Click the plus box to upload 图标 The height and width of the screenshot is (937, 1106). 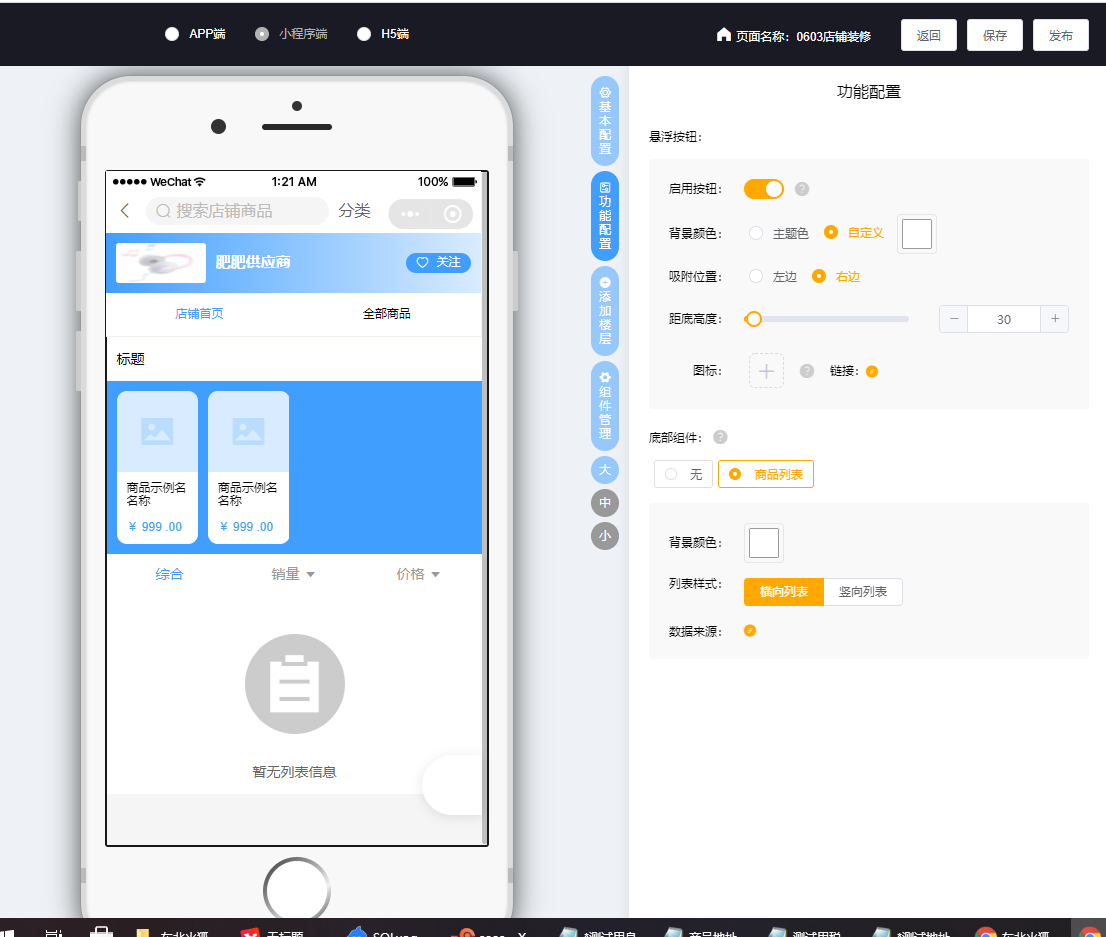[766, 370]
